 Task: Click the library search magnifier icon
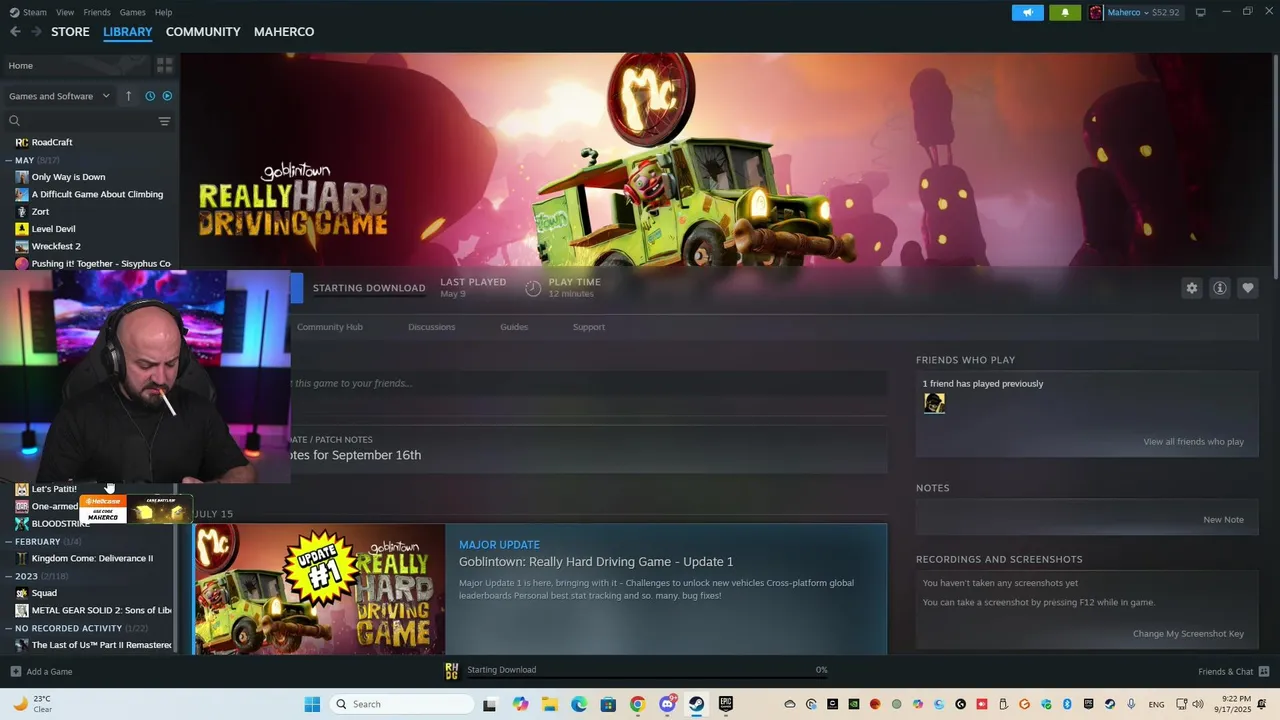coord(14,121)
